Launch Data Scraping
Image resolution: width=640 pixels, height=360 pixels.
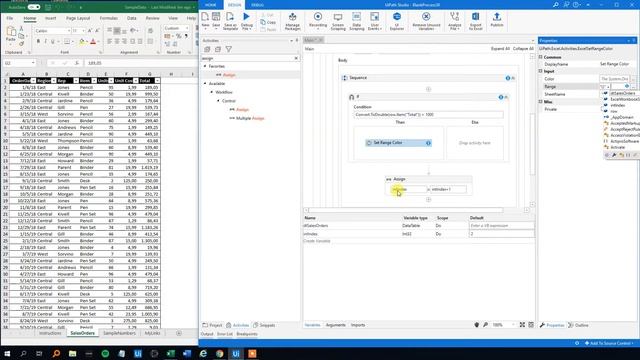356,20
